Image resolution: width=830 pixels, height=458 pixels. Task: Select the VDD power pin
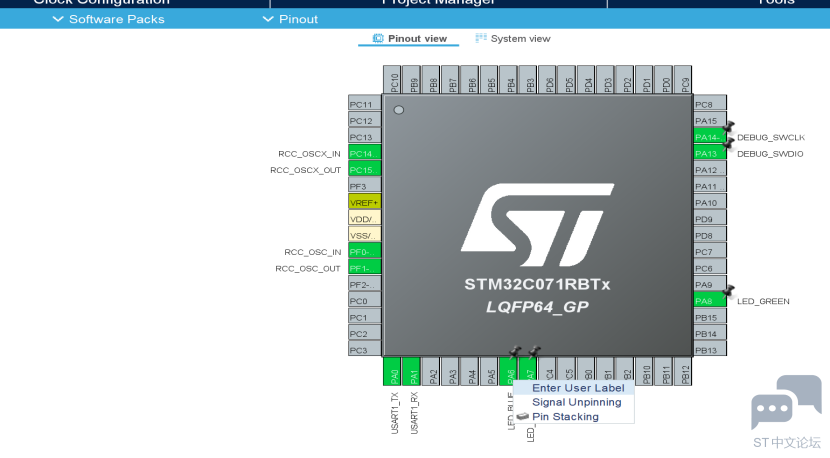[x=364, y=219]
